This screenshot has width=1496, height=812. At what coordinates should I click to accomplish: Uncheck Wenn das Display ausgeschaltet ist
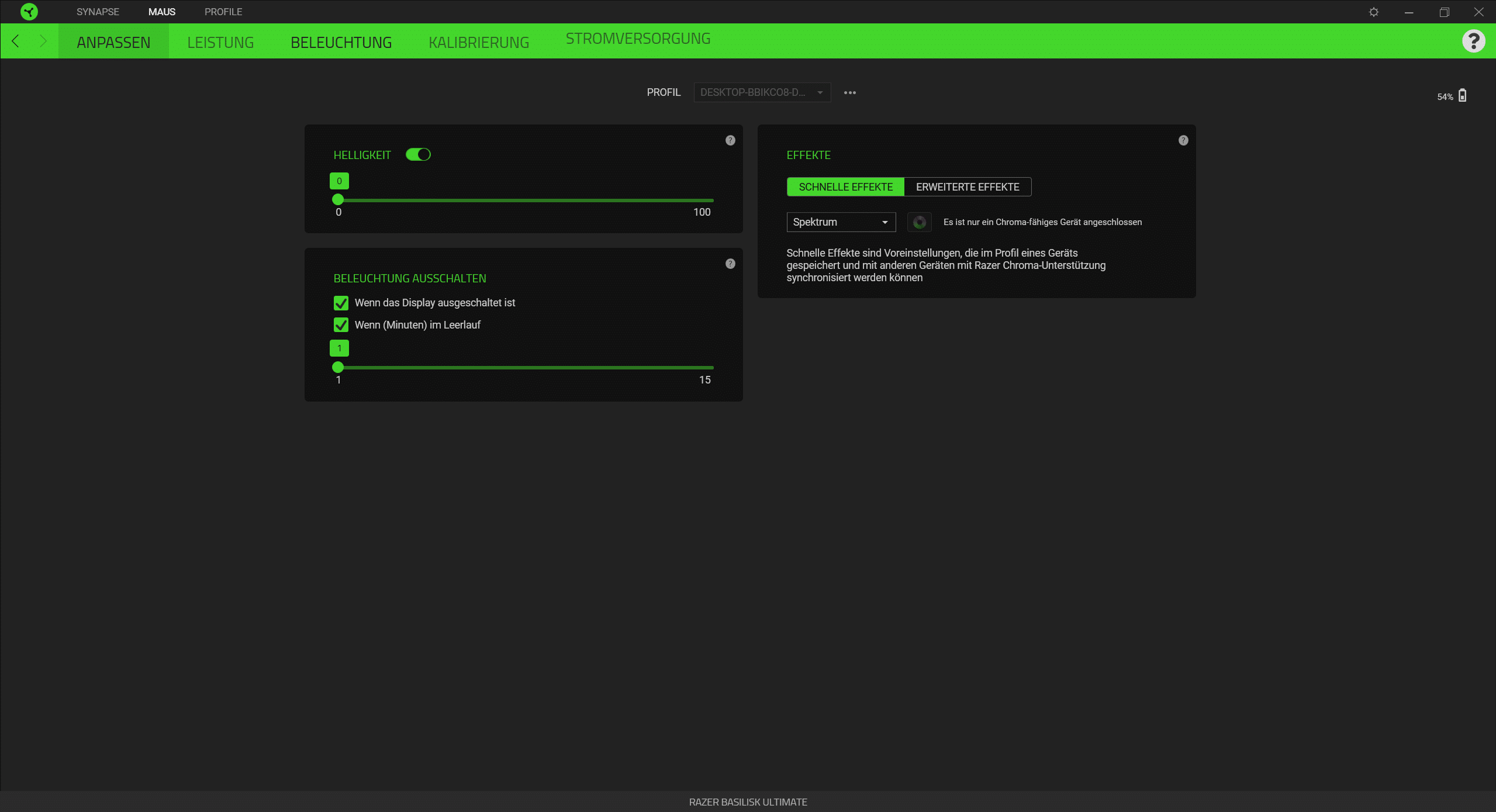(x=341, y=303)
